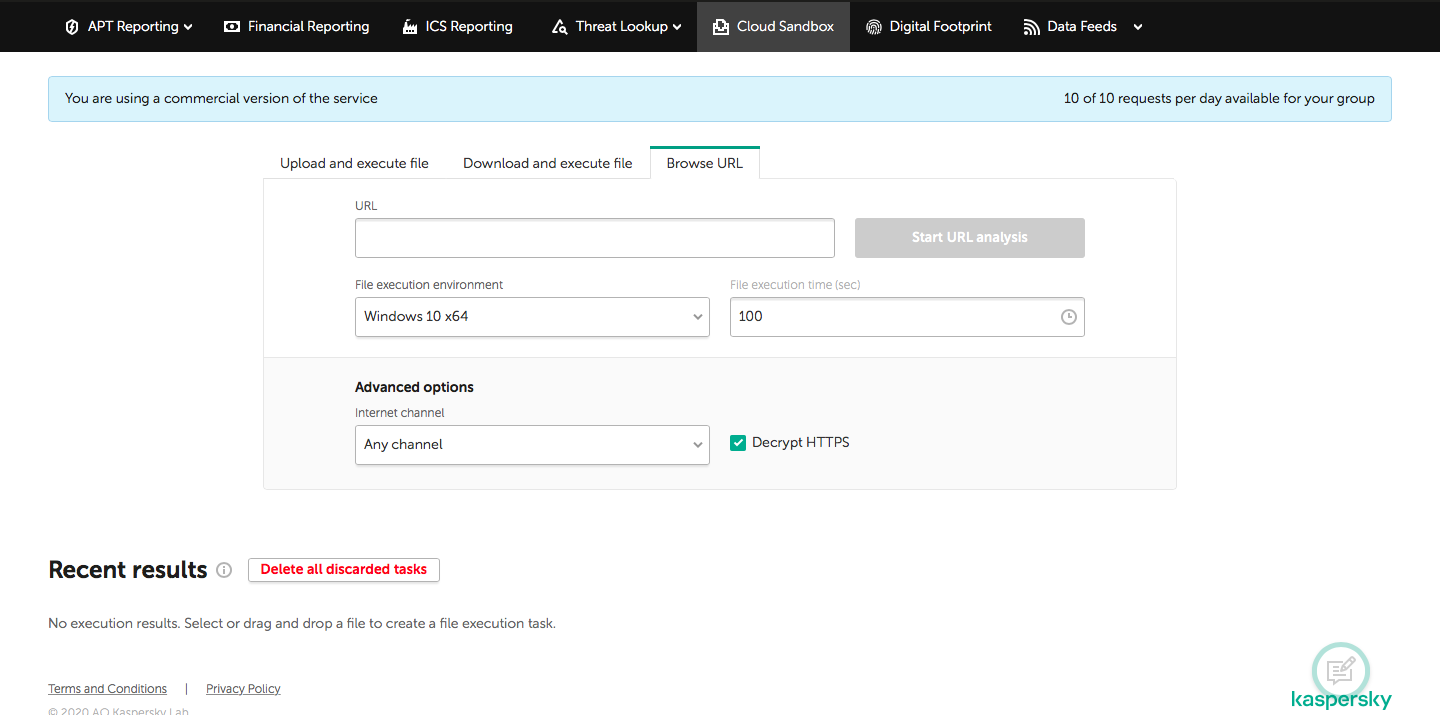Image resolution: width=1440 pixels, height=715 pixels.
Task: Click the info icon beside Recent results
Action: (x=224, y=570)
